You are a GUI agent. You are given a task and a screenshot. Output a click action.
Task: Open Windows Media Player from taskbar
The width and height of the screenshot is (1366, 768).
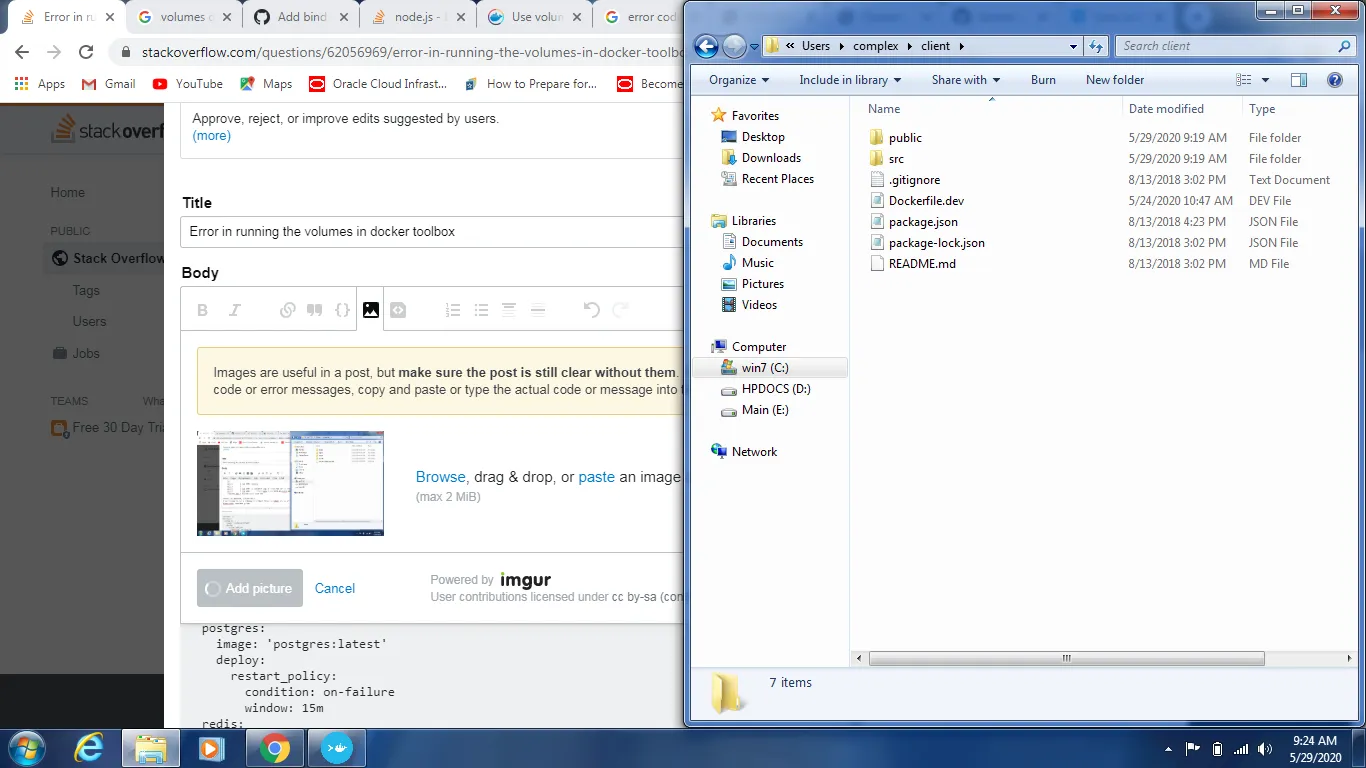[x=211, y=748]
